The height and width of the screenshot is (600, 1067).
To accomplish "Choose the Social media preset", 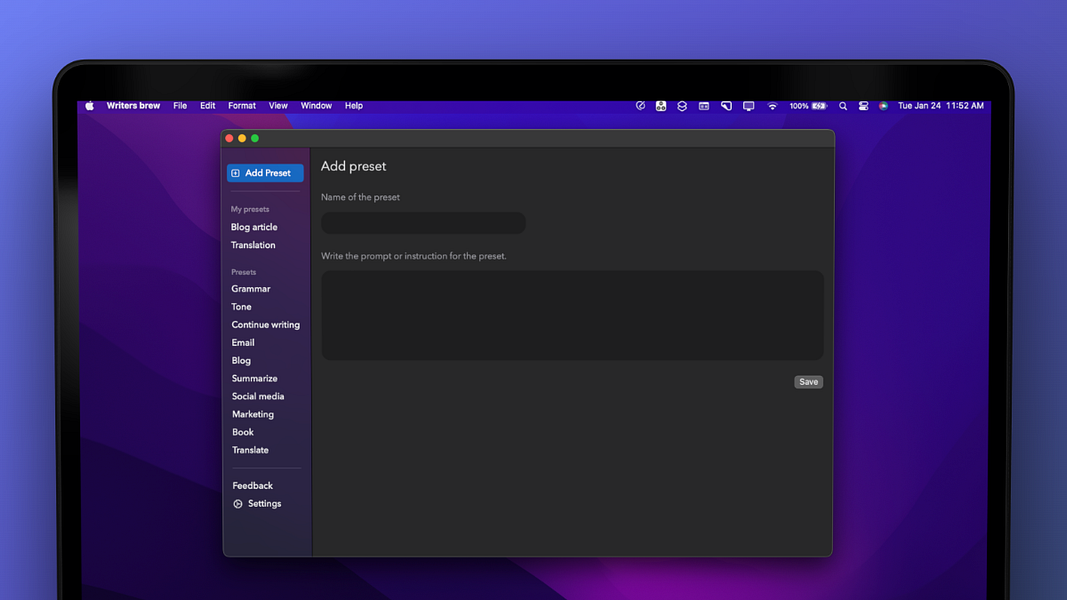I will click(x=258, y=397).
